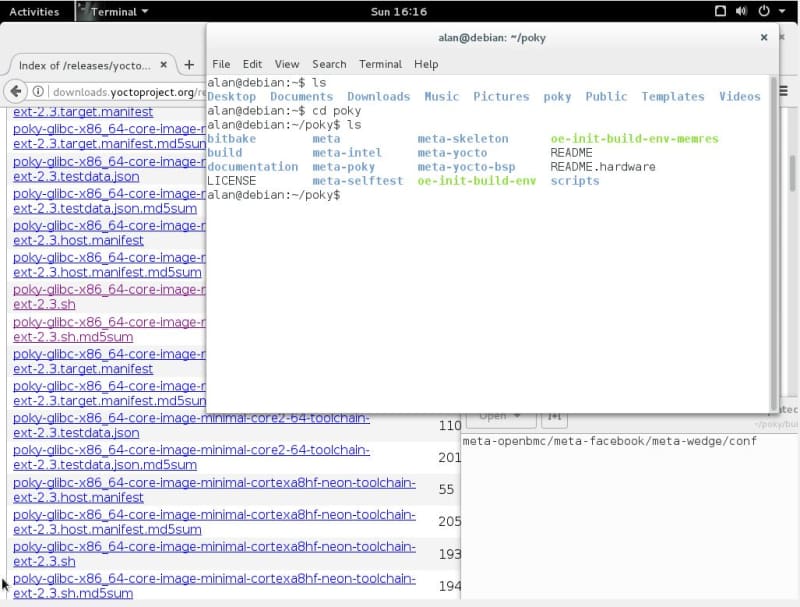Click the Firefox back arrow button
Viewport: 800px width, 607px height.
point(16,91)
